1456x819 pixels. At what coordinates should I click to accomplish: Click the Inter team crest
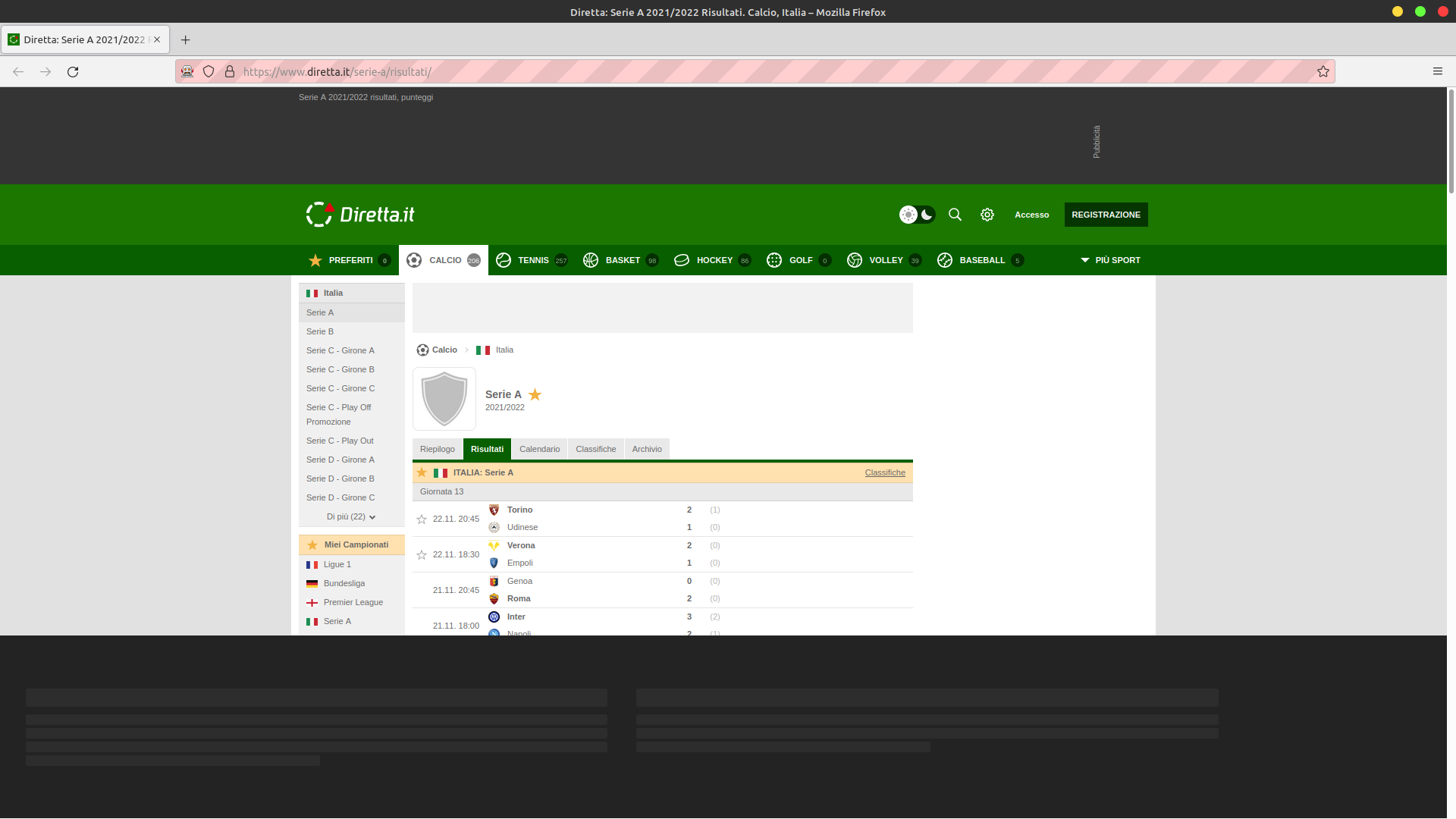click(x=494, y=617)
